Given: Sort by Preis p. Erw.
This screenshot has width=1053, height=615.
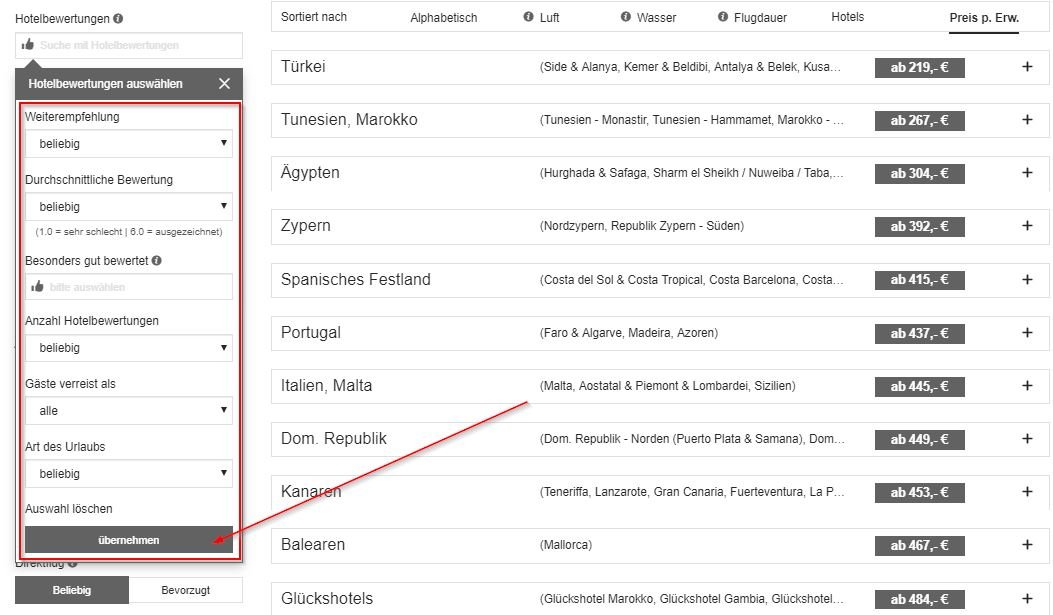Looking at the screenshot, I should tap(984, 18).
